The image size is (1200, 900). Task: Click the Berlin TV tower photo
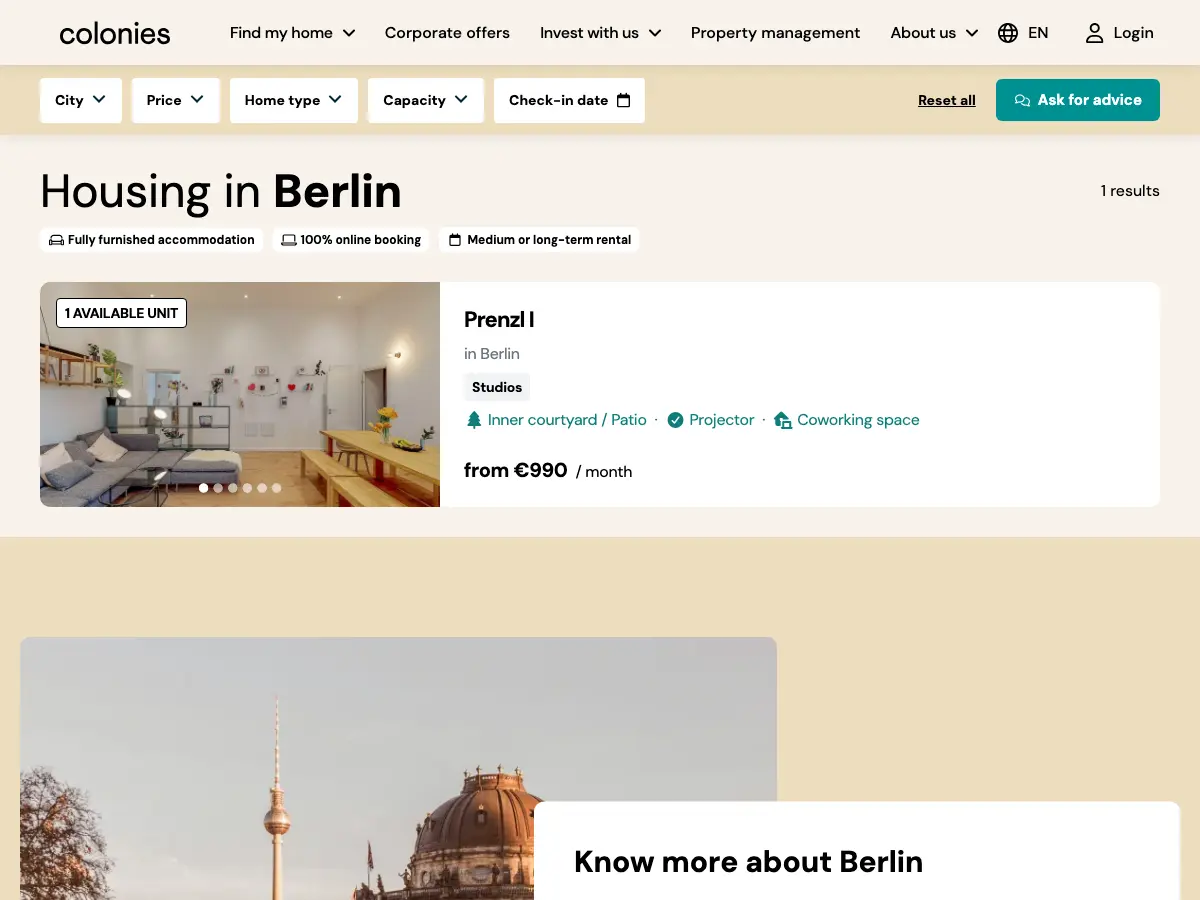pos(398,768)
